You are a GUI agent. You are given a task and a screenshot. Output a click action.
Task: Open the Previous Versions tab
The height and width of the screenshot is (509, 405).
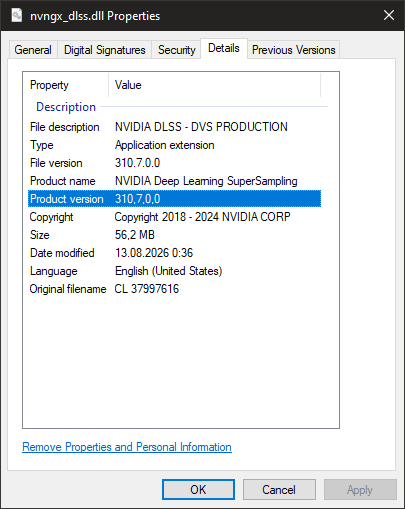(x=293, y=50)
